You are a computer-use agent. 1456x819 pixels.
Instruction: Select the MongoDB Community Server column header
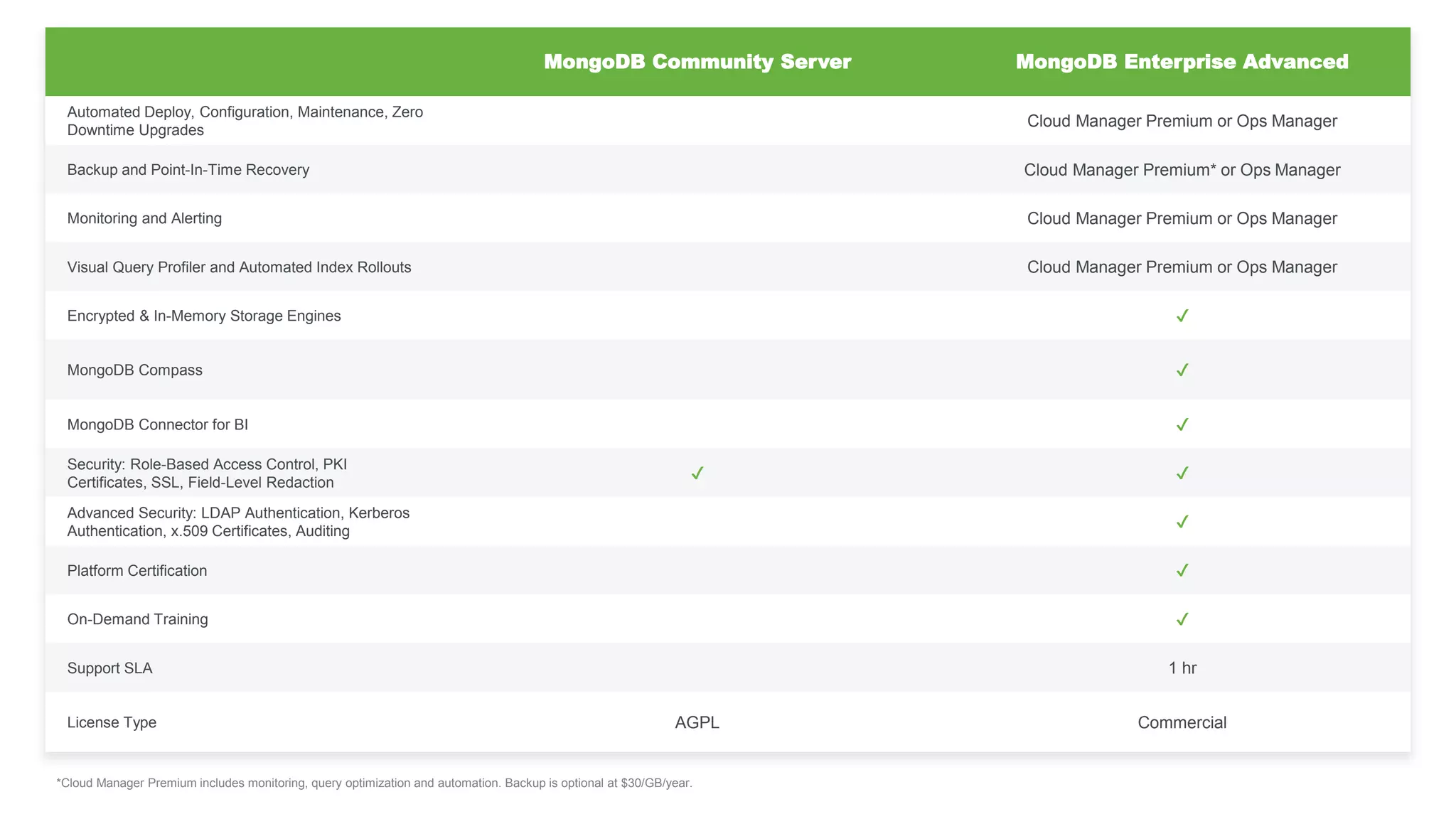697,62
